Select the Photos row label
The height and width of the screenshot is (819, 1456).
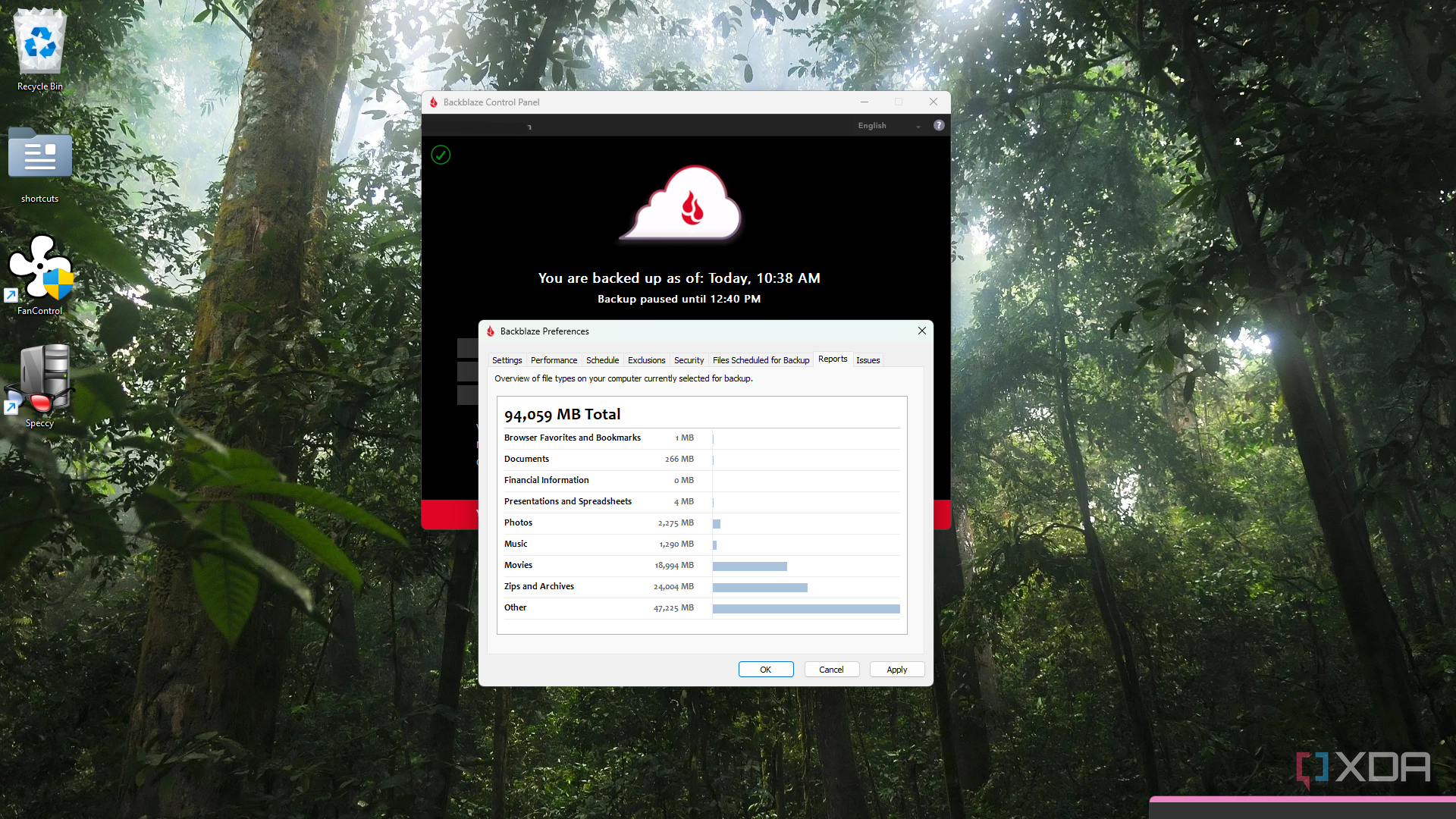point(518,522)
